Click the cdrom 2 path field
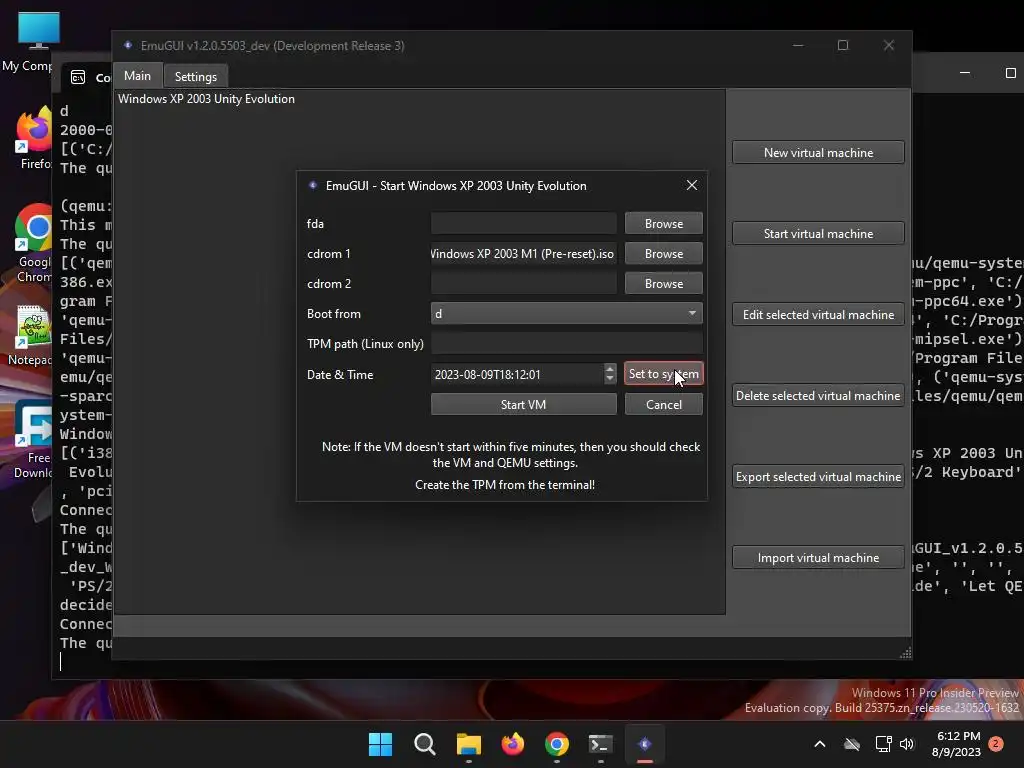This screenshot has height=768, width=1024. (523, 283)
